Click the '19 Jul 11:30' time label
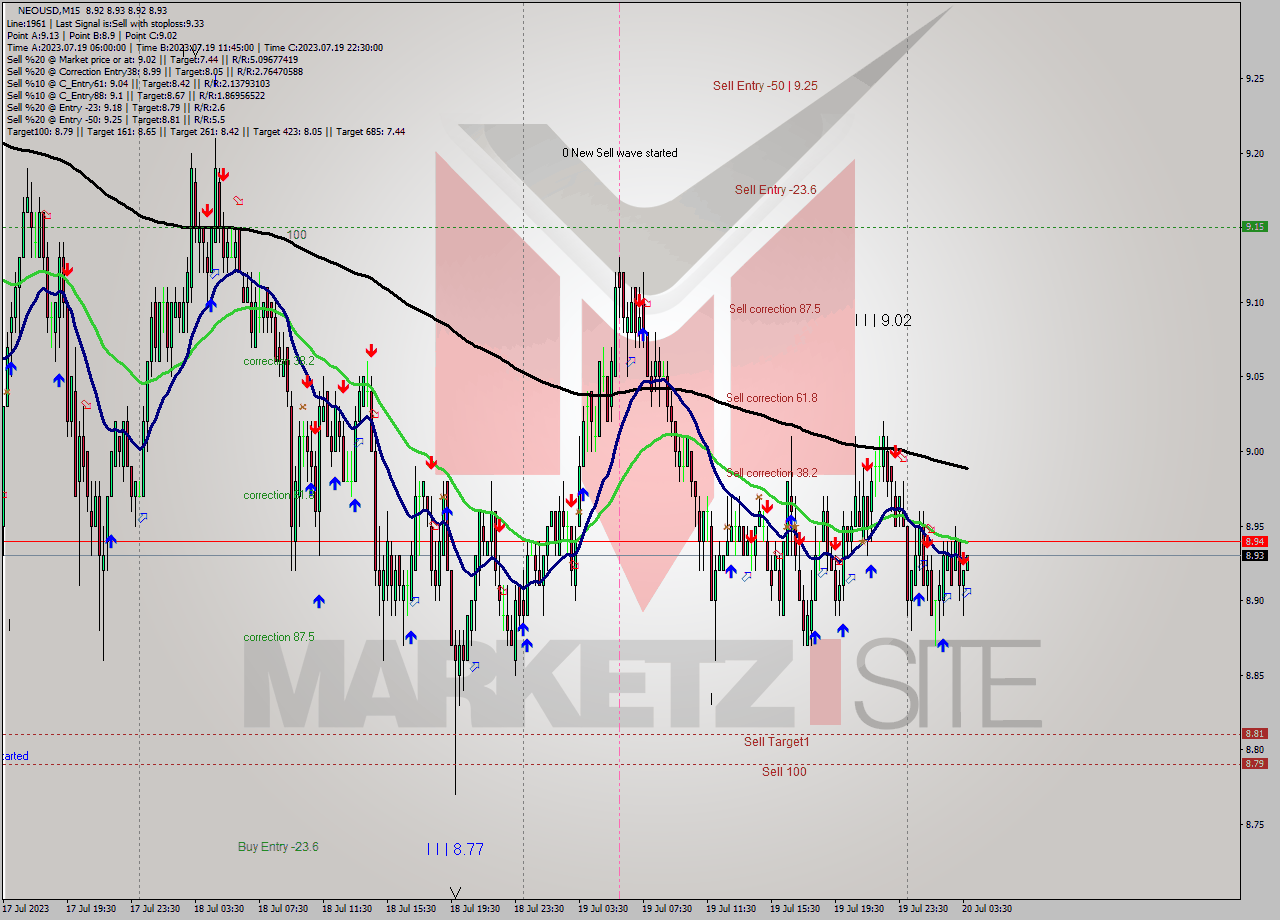The width and height of the screenshot is (1280, 920). [731, 909]
